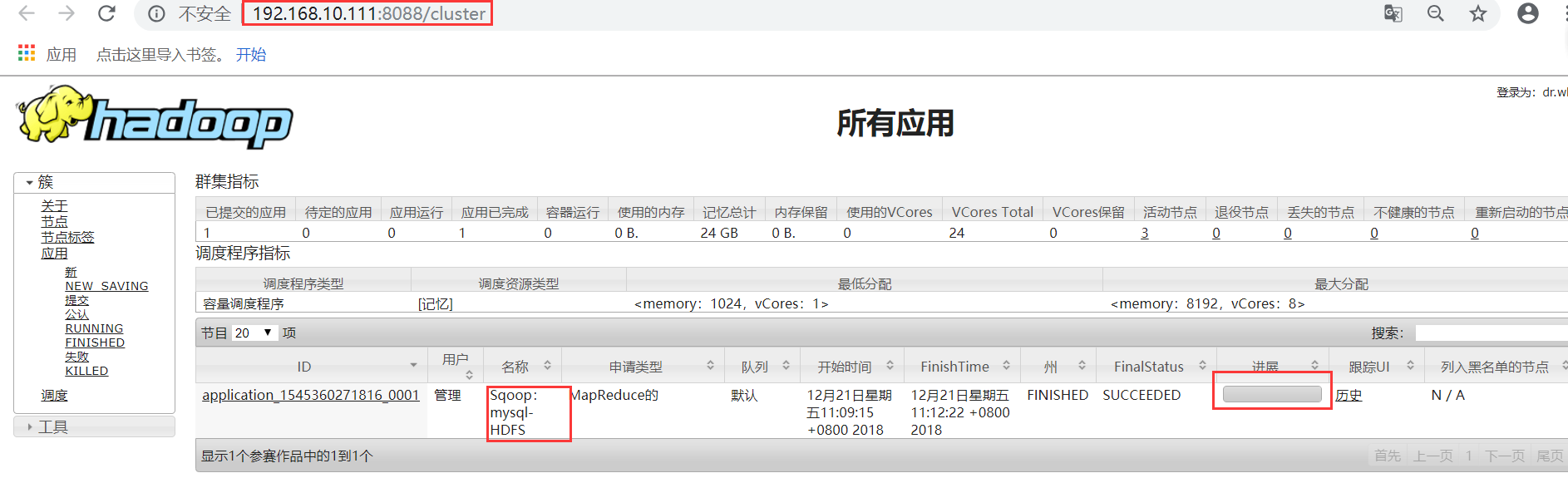1568x478 pixels.
Task: Sort table by ID column
Action: [x=311, y=367]
